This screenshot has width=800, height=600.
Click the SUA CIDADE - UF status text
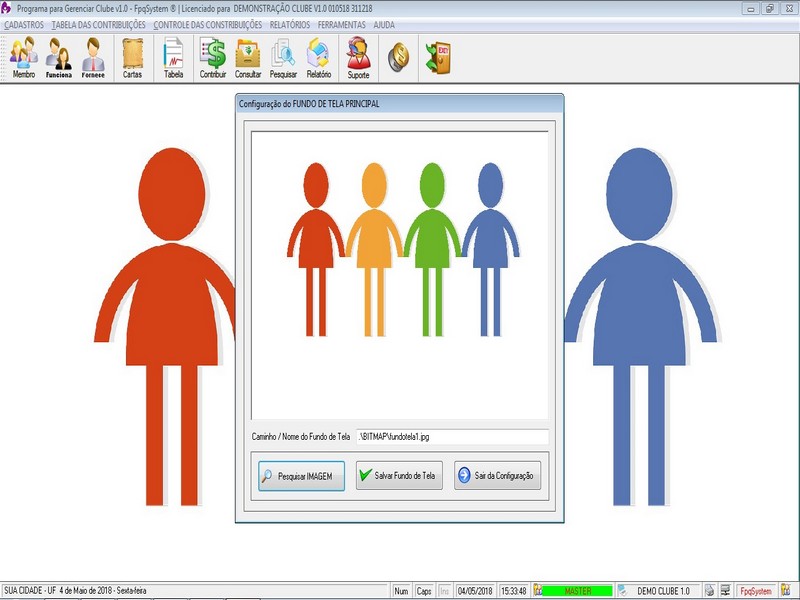coord(75,590)
